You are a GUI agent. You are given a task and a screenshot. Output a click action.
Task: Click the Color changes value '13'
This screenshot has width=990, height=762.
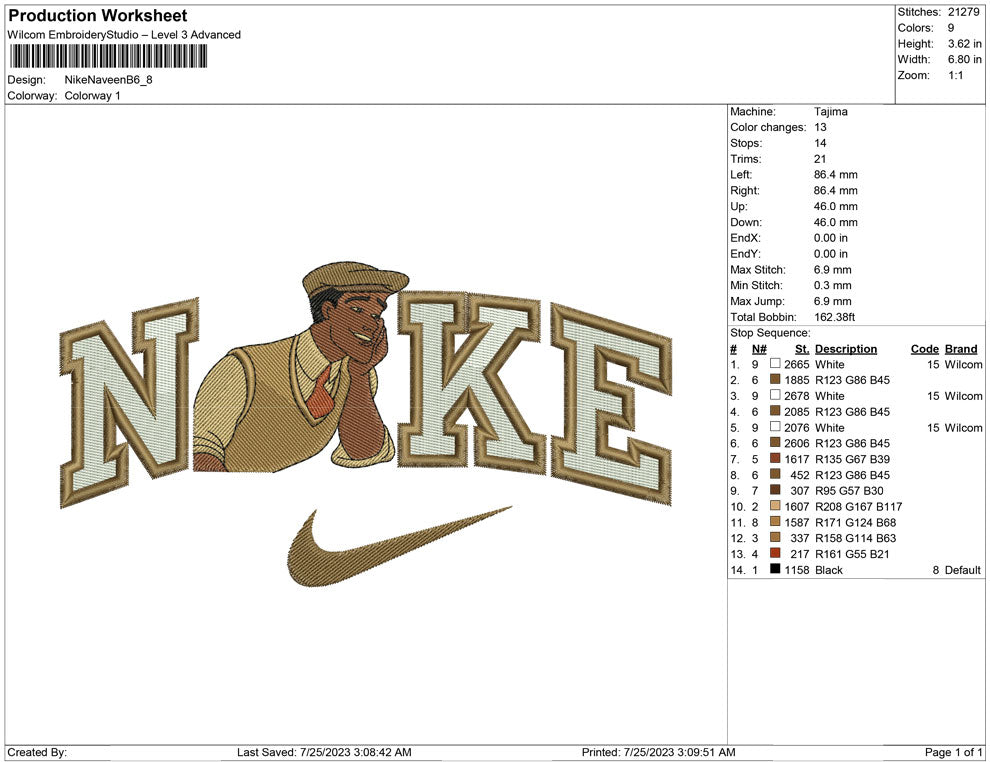(x=820, y=127)
